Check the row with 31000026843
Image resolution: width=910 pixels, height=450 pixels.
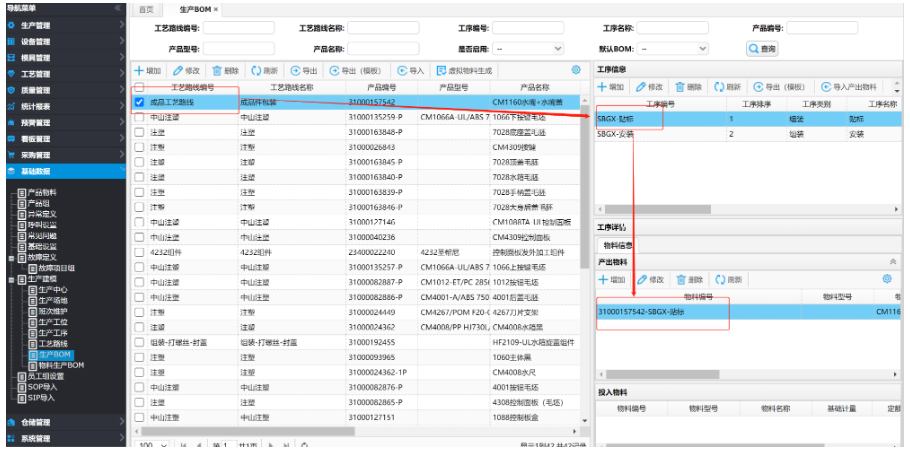pyautogui.click(x=139, y=147)
